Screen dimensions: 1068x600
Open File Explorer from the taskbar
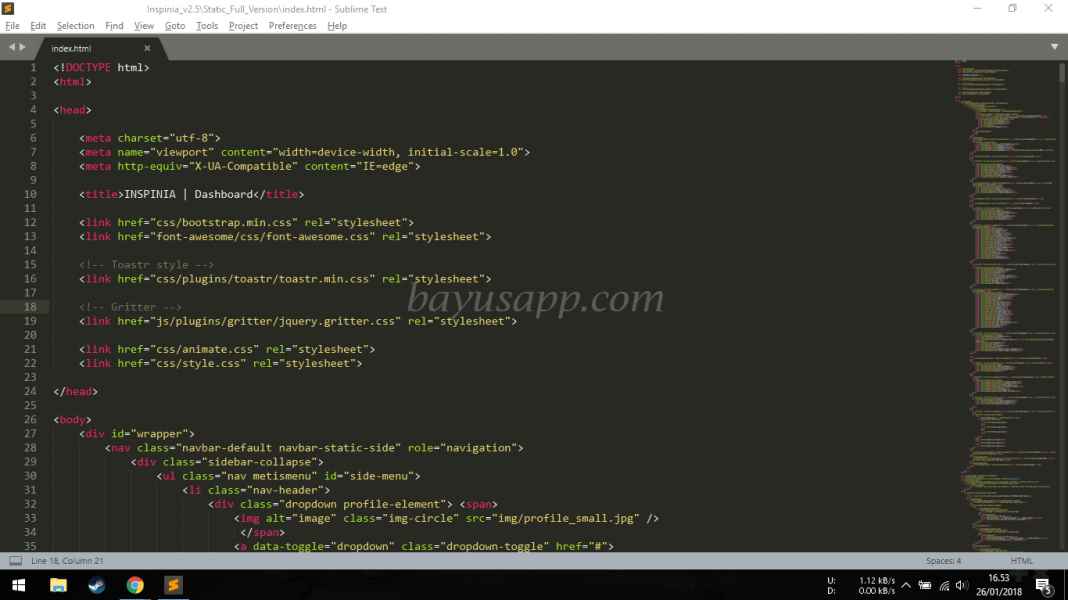point(58,585)
